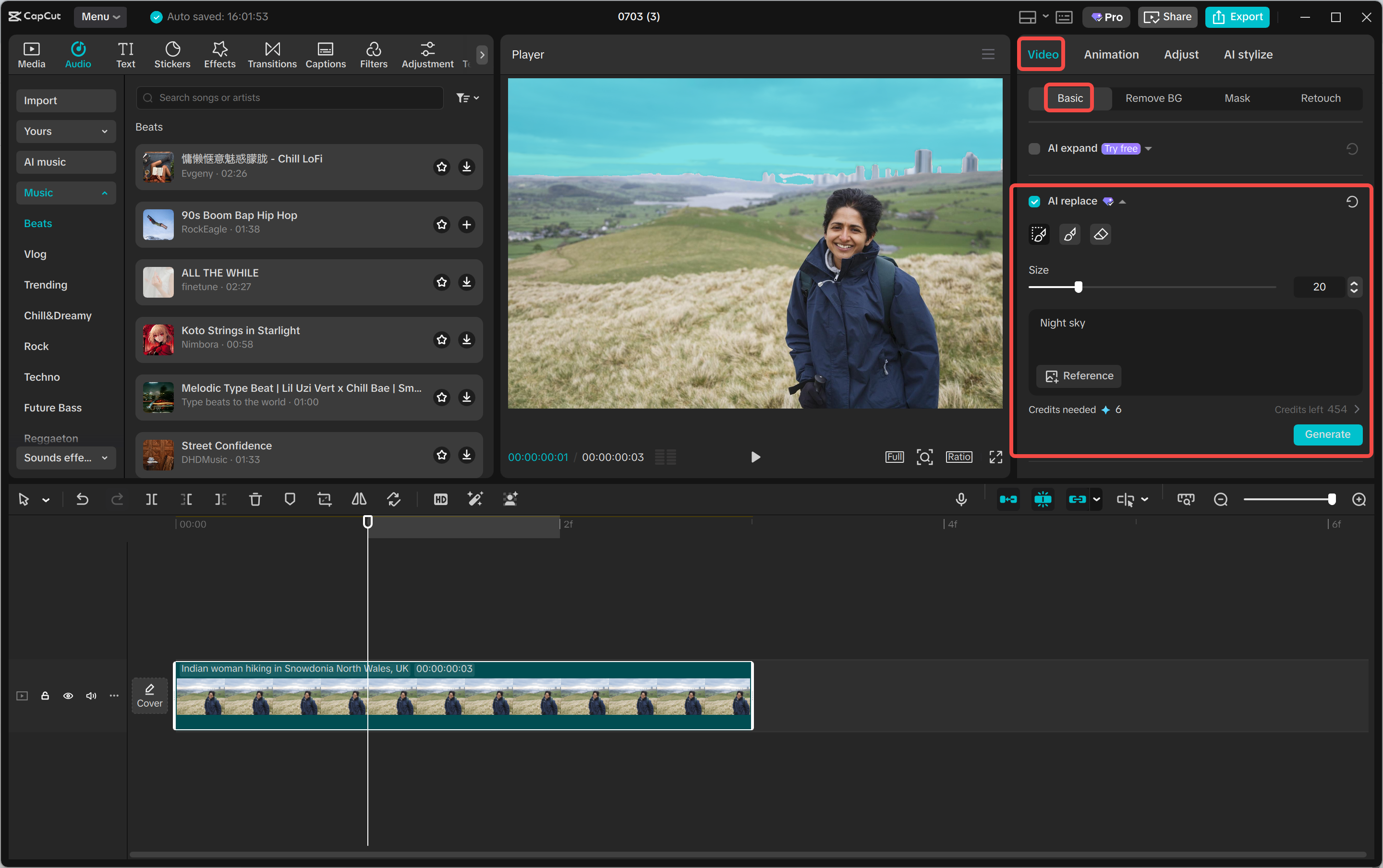Expand the Sounds effects category

pos(65,458)
